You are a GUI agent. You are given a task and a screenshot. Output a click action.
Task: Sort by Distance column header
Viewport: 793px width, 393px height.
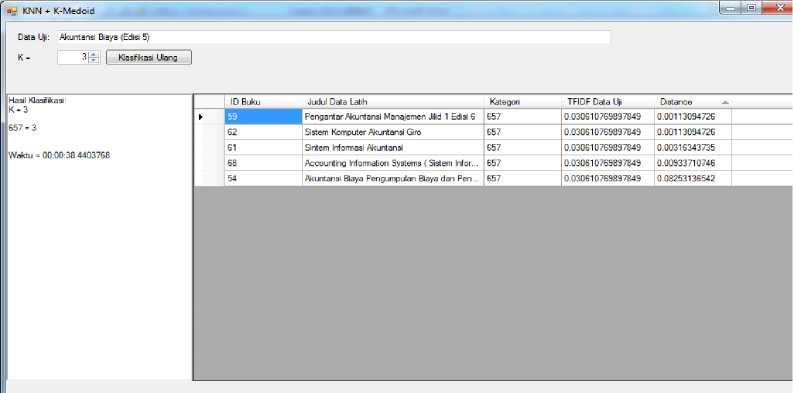coord(692,102)
